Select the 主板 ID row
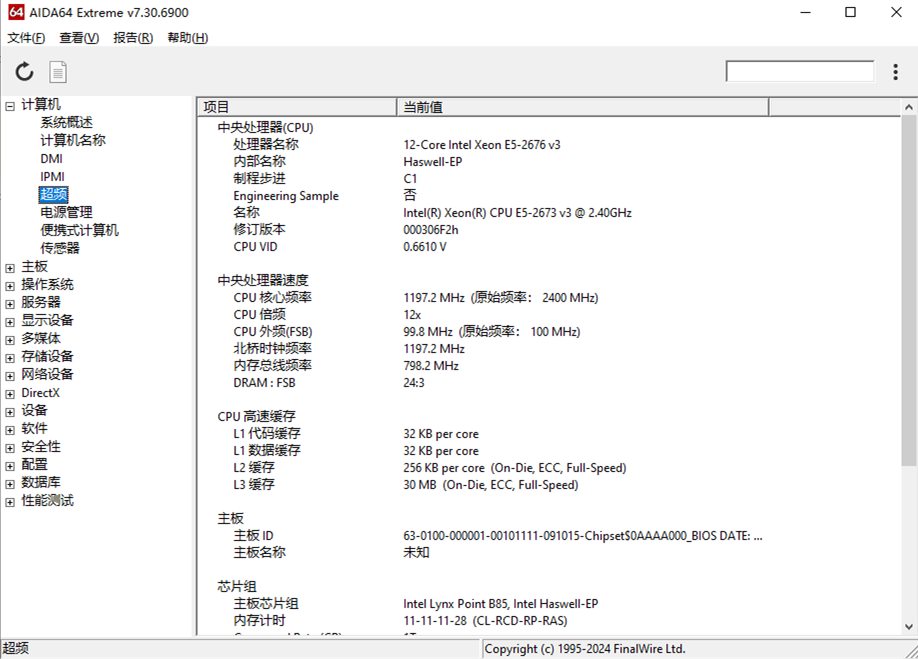Viewport: 918px width, 659px height. [x=253, y=535]
